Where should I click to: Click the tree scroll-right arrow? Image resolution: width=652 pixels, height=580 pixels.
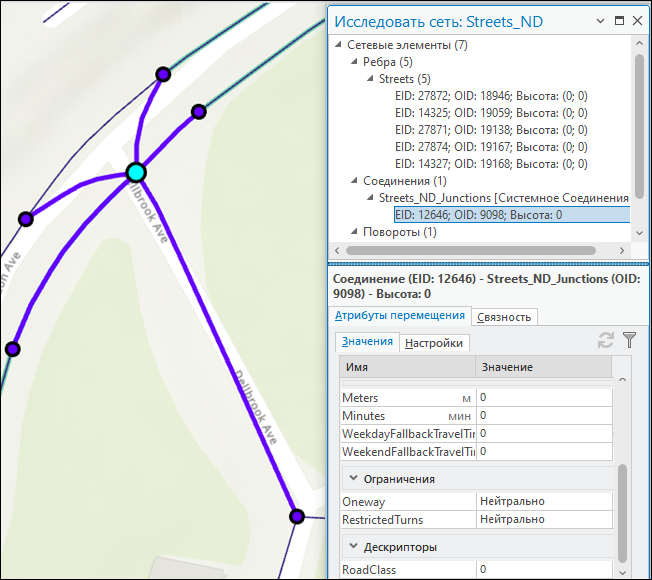(622, 250)
